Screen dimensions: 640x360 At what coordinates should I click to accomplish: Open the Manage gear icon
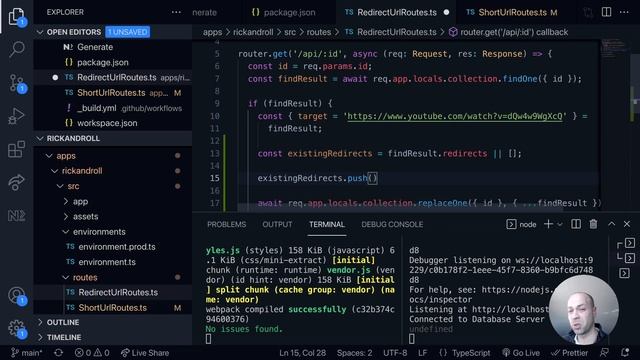16,328
